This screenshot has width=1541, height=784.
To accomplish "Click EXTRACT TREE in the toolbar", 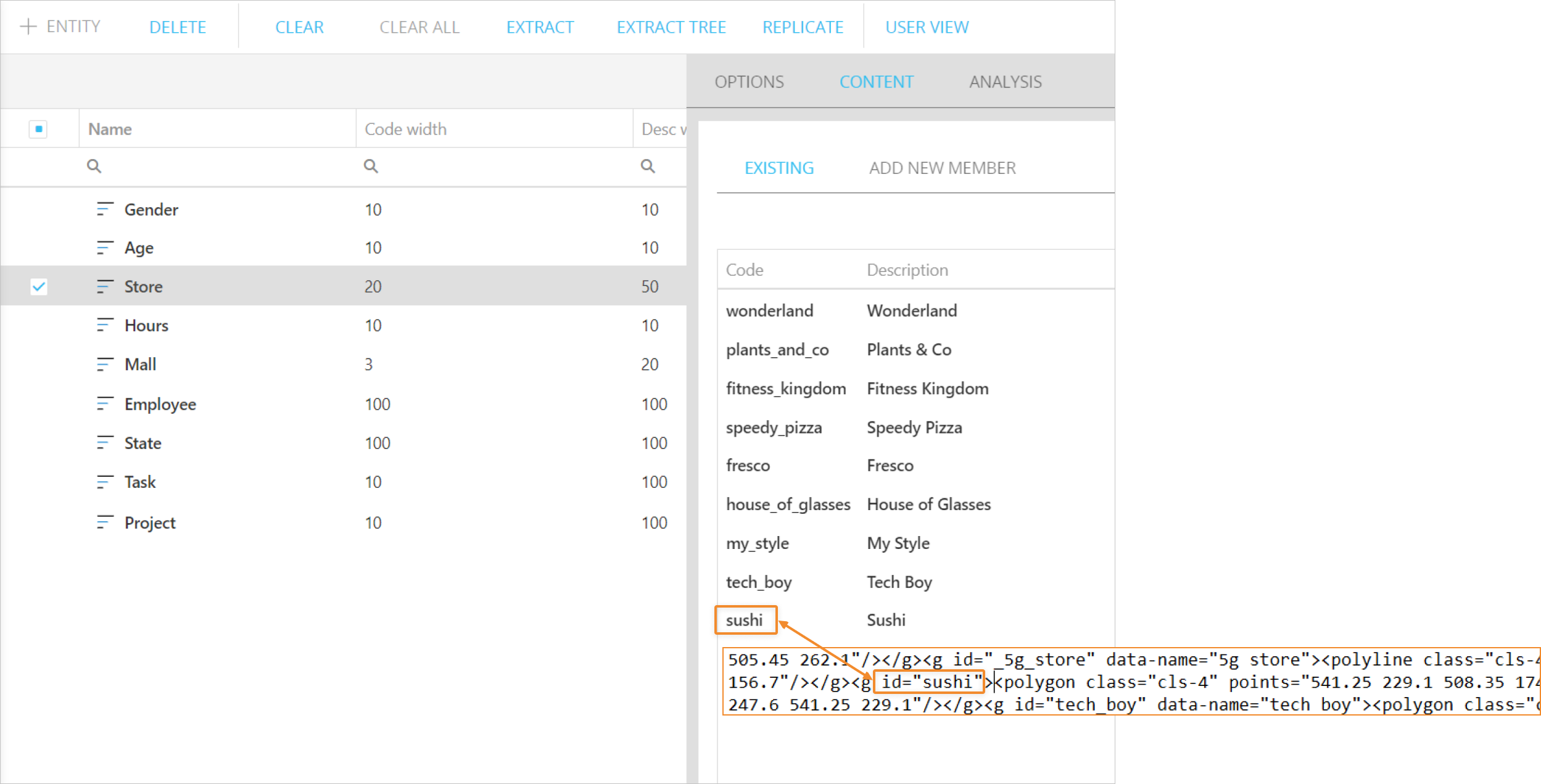I will (671, 27).
